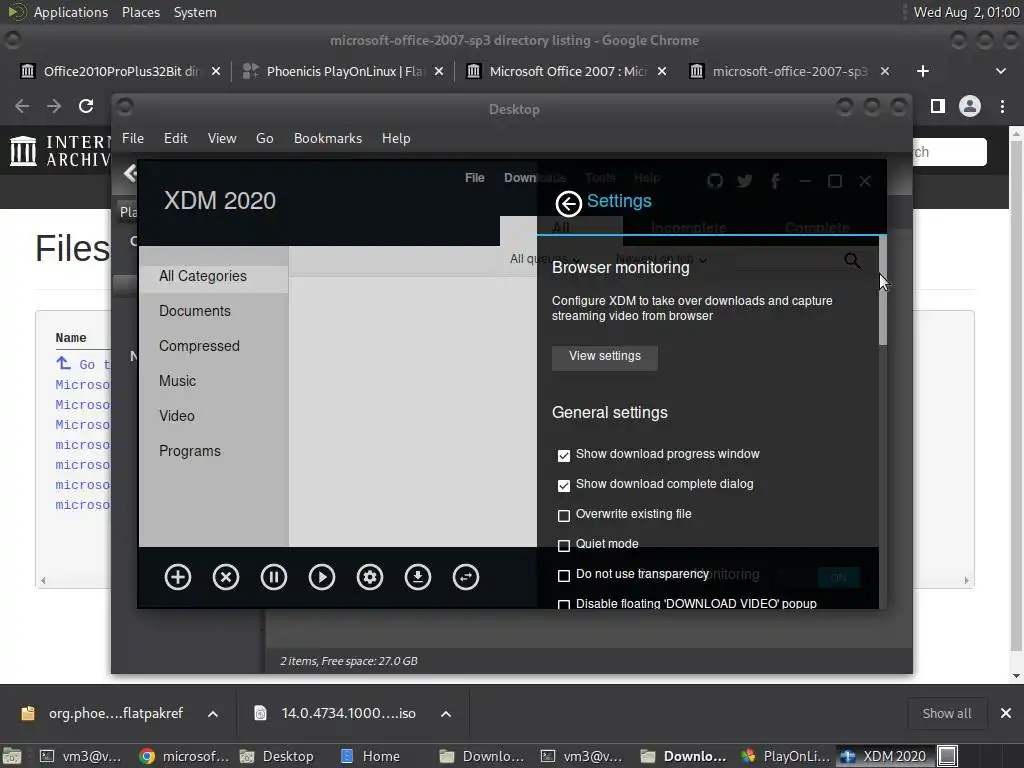Click the XDM resume download icon
Viewport: 1024px width, 768px height.
point(322,577)
